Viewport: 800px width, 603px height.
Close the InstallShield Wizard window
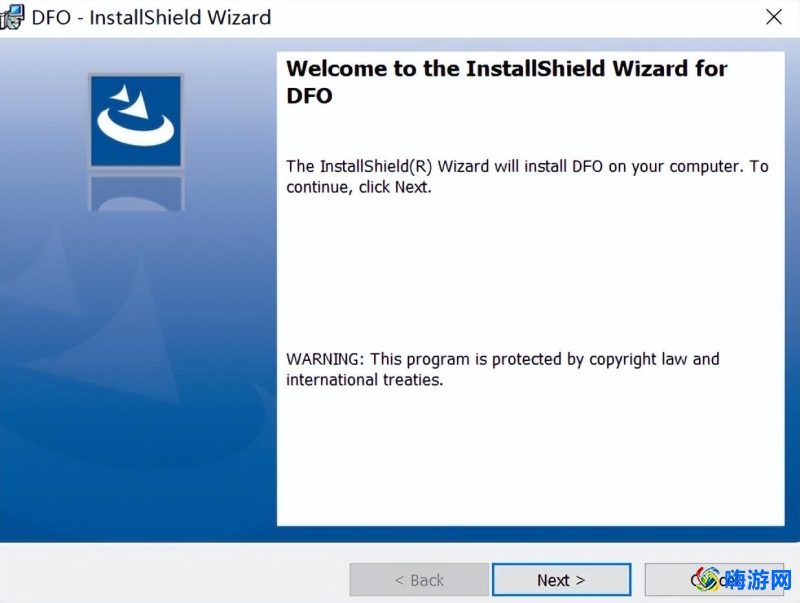point(774,17)
